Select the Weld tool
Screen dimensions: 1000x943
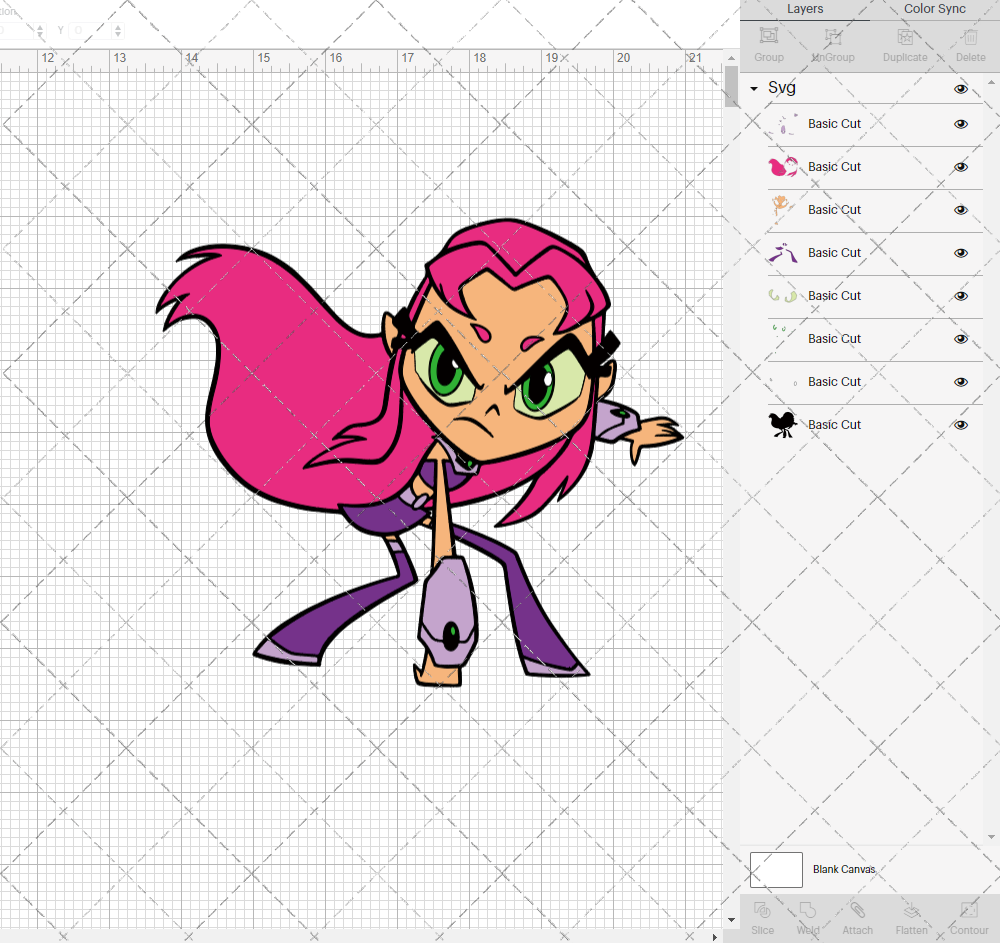click(x=808, y=917)
